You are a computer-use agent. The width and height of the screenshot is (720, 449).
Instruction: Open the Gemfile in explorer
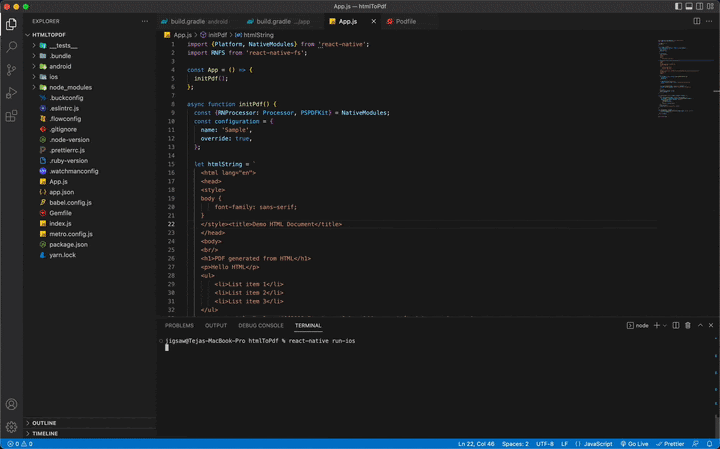pyautogui.click(x=60, y=213)
